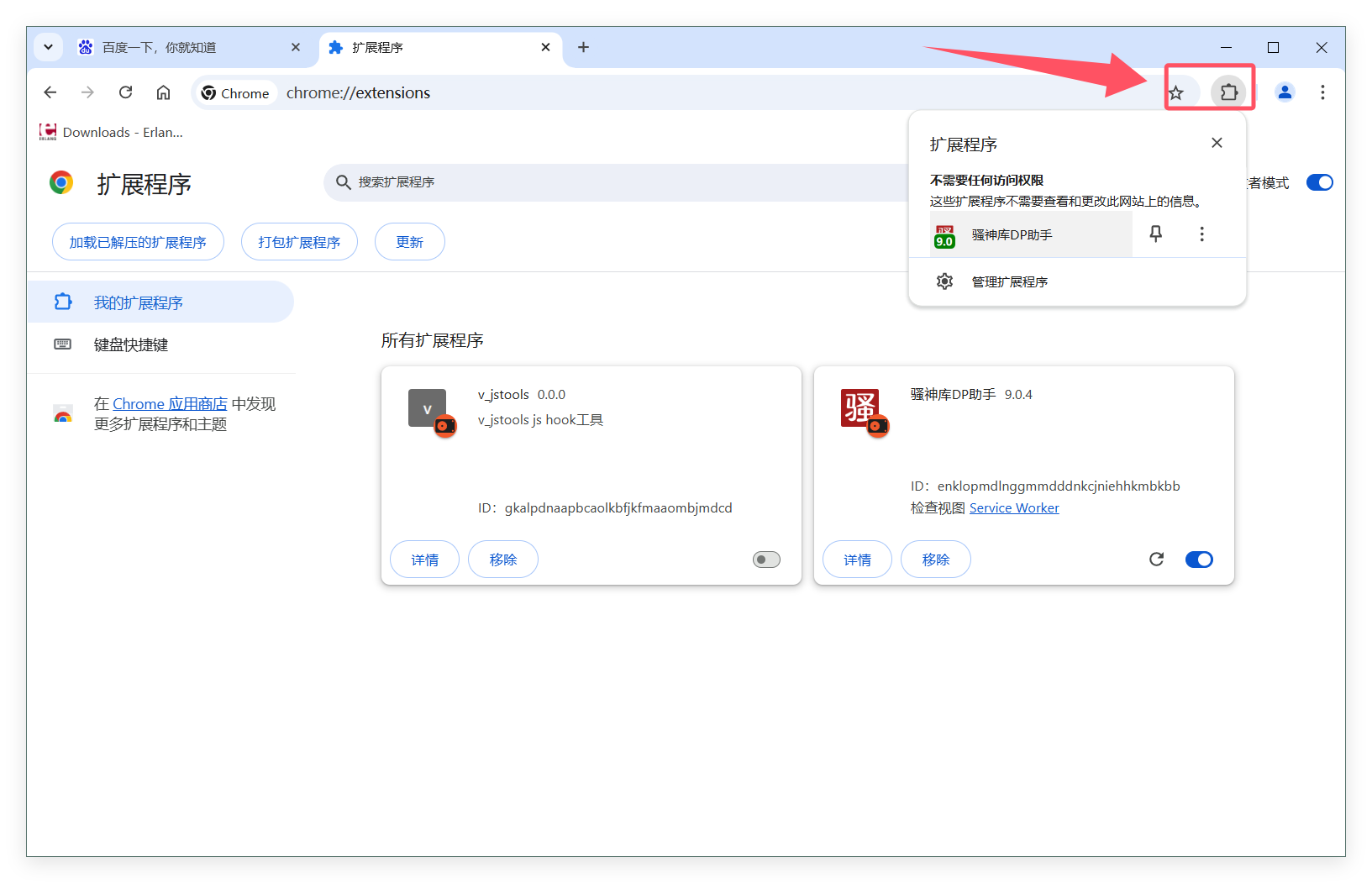1372x883 pixels.
Task: Click 移除 for v_jstools
Action: [x=503, y=560]
